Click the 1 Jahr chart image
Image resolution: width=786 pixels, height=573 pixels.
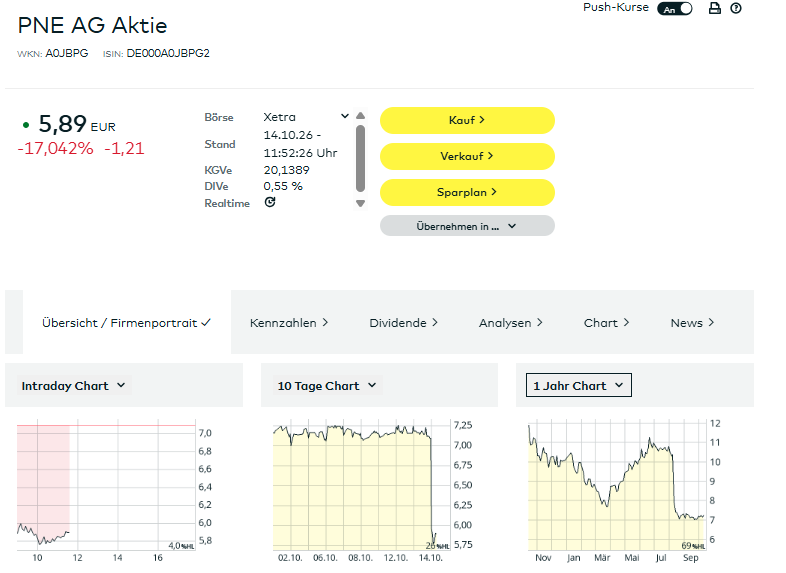pyautogui.click(x=624, y=491)
